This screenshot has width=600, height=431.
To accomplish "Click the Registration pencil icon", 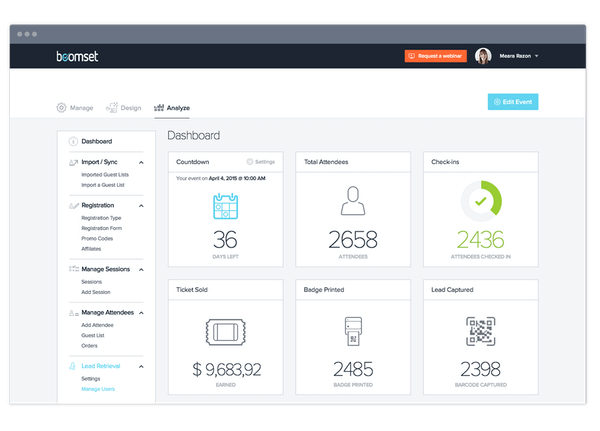I will [x=74, y=206].
